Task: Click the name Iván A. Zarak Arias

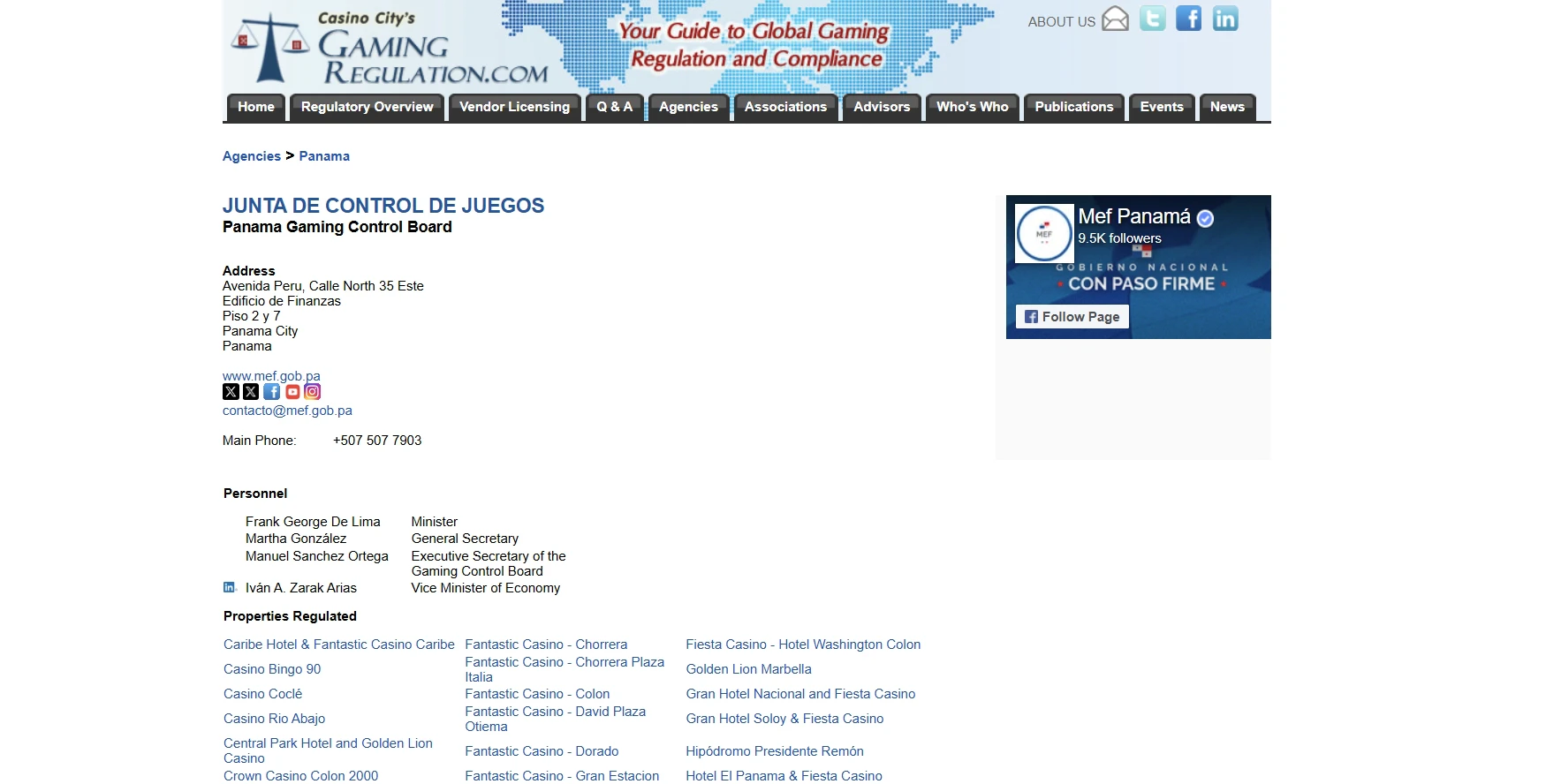Action: pyautogui.click(x=301, y=588)
